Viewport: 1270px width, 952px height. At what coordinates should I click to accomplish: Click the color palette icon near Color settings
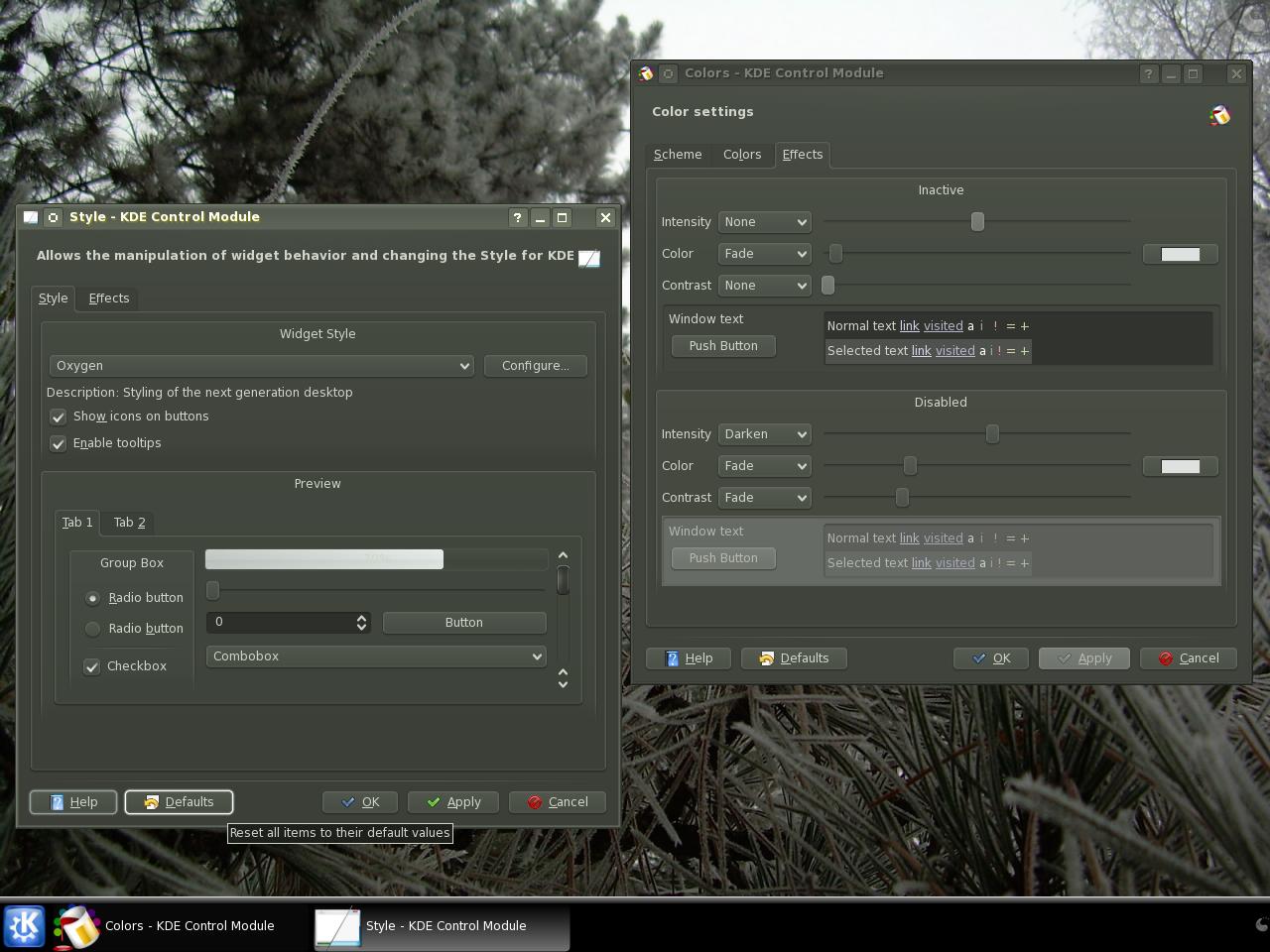tap(1220, 116)
